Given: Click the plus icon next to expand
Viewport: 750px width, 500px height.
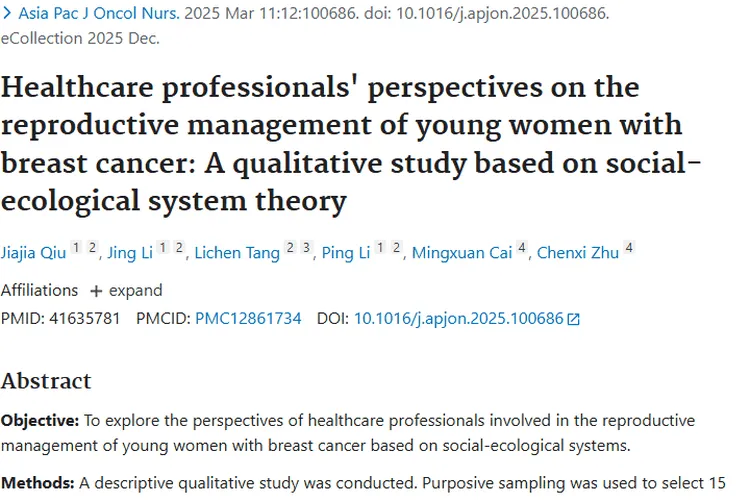Looking at the screenshot, I should pos(96,291).
